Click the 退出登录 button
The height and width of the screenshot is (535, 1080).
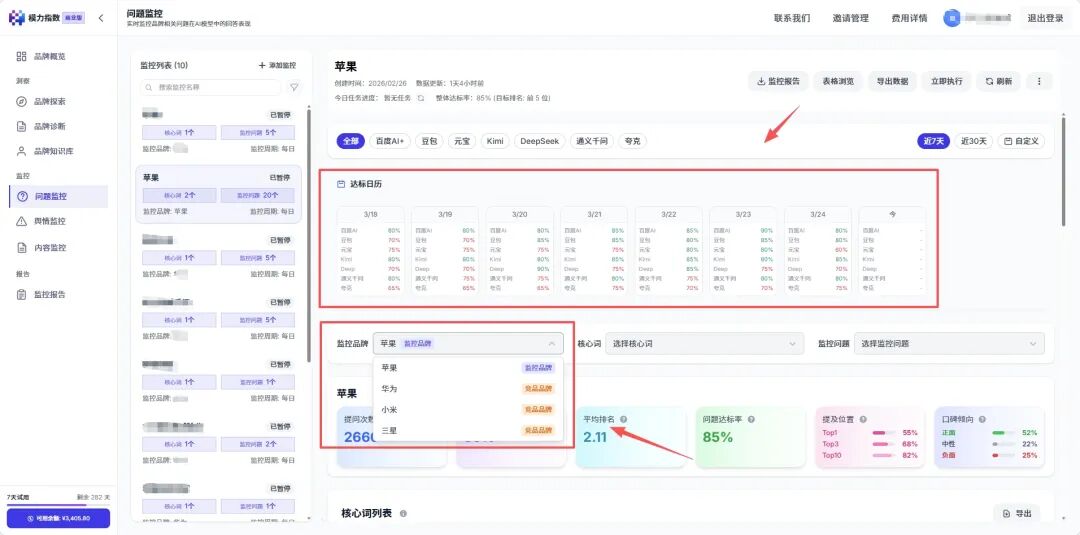[x=1046, y=19]
